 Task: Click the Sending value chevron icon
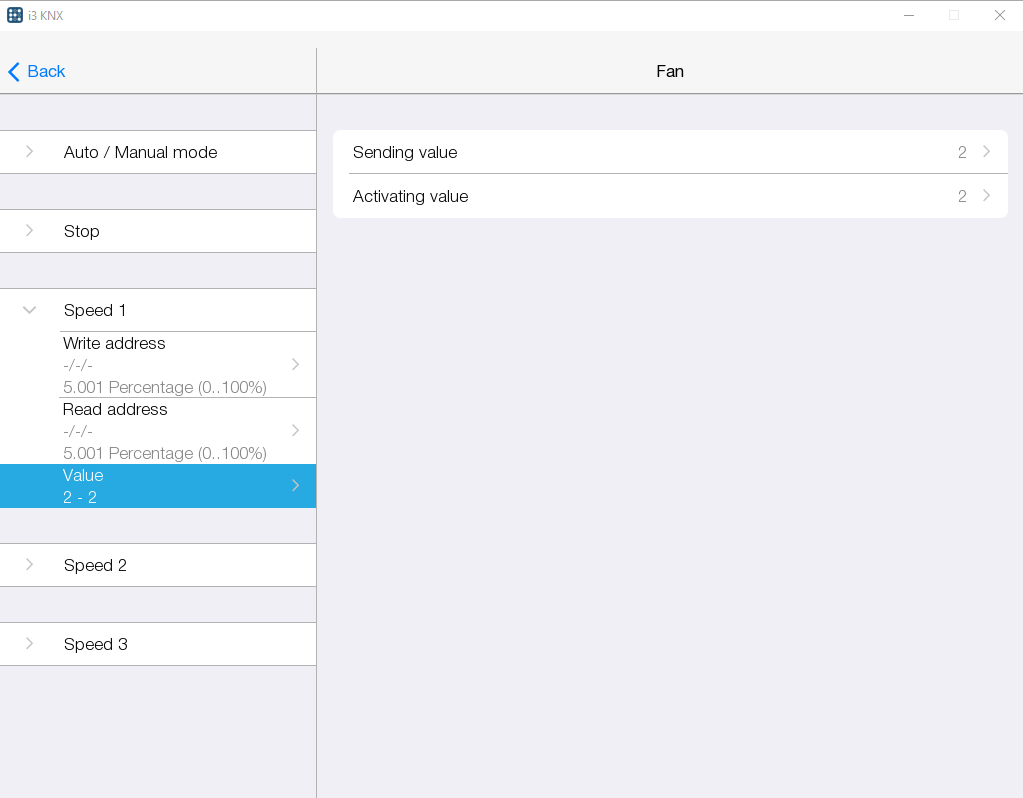click(x=986, y=152)
